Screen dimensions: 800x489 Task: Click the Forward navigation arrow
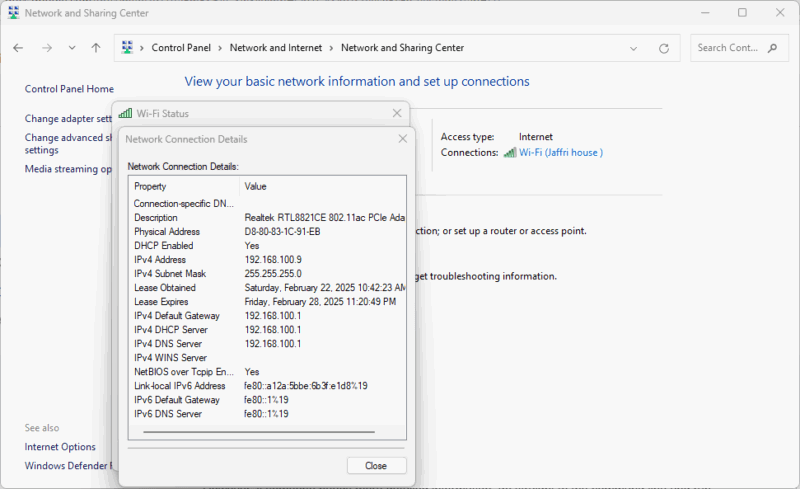(46, 48)
